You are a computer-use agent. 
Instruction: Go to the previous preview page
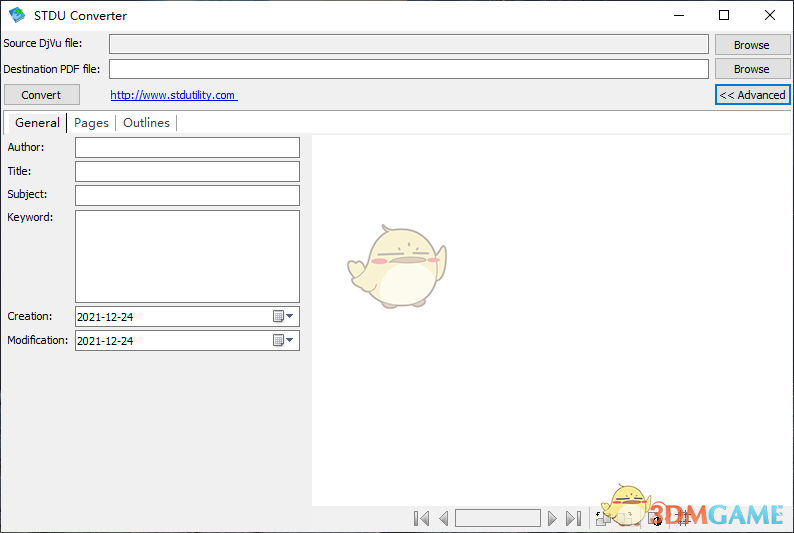tap(444, 518)
